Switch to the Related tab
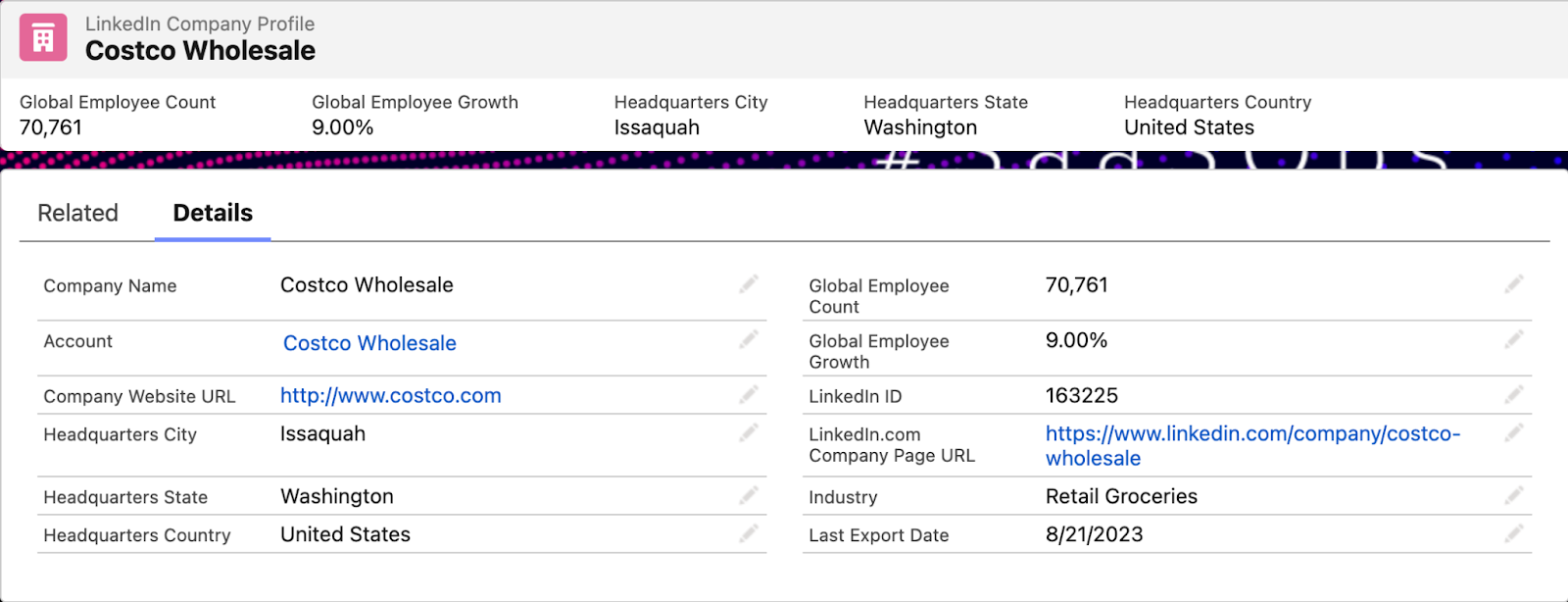1568x602 pixels. tap(77, 213)
